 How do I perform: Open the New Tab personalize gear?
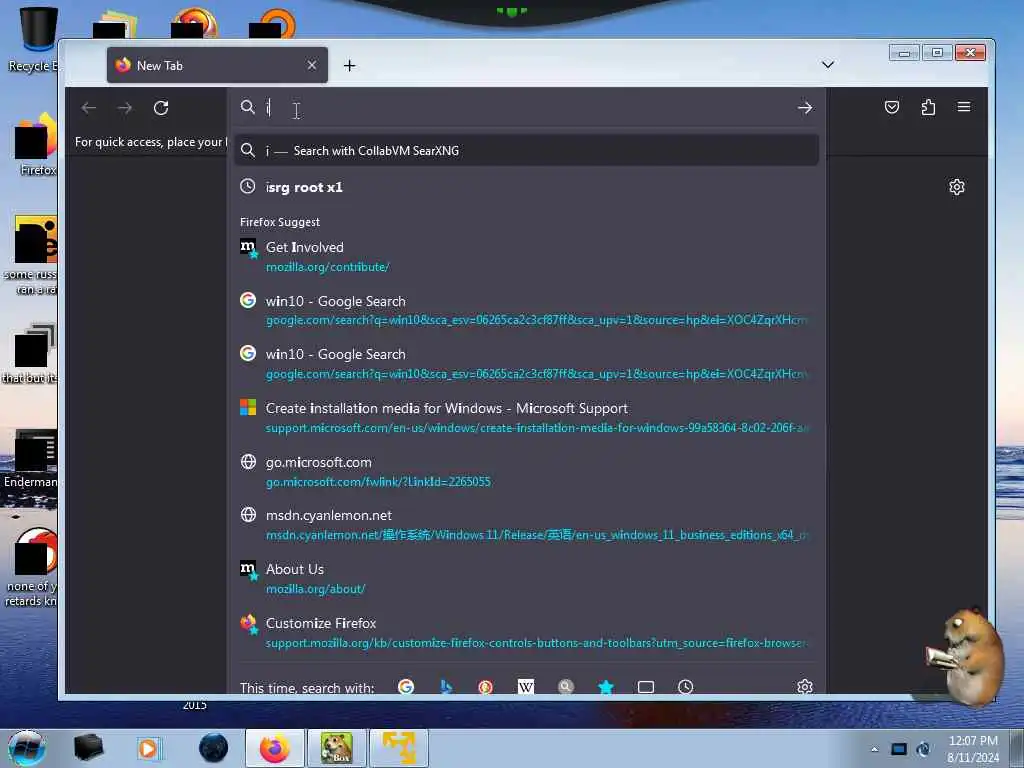(957, 187)
